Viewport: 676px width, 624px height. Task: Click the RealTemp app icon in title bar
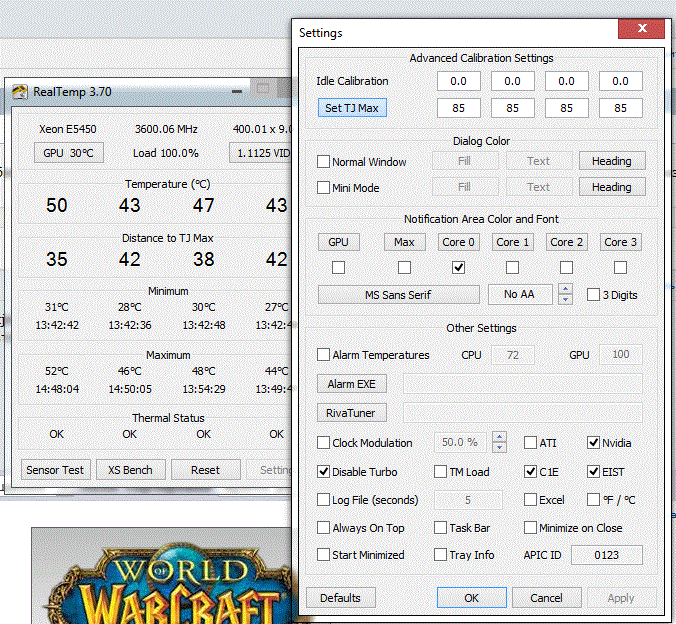tap(19, 92)
